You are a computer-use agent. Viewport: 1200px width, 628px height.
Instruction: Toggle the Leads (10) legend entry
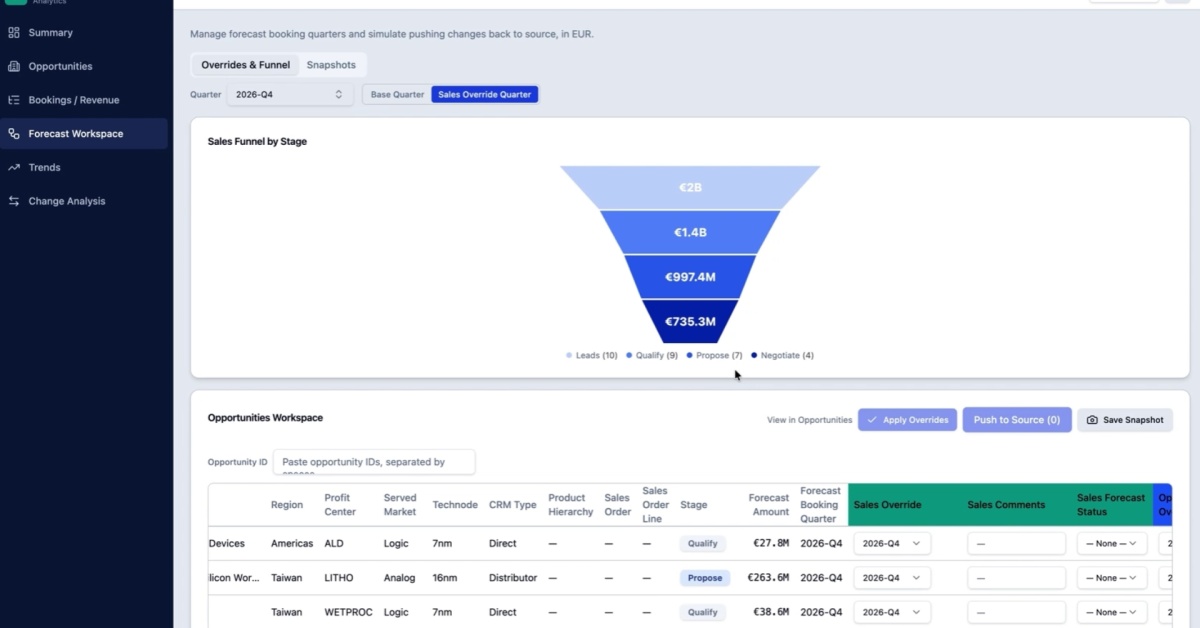coord(592,355)
